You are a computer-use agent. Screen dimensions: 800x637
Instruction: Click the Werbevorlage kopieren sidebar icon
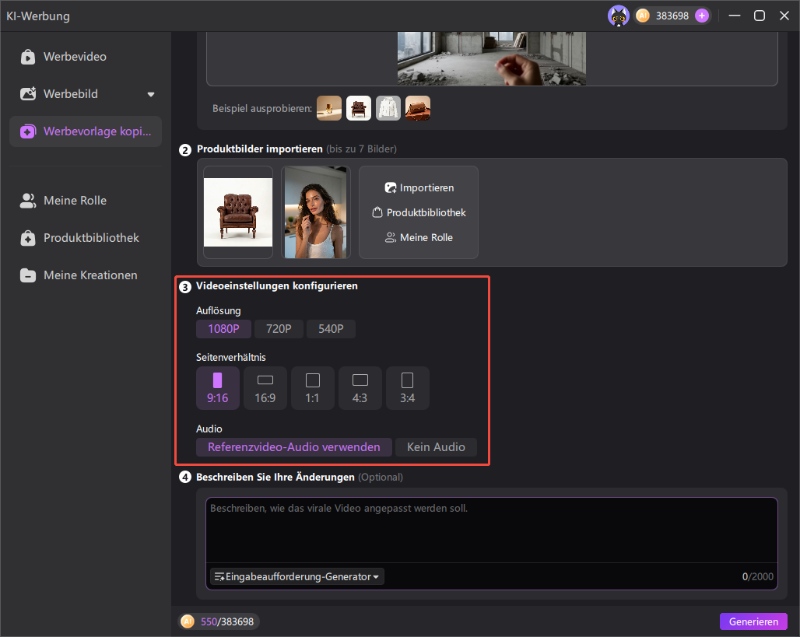pos(28,132)
